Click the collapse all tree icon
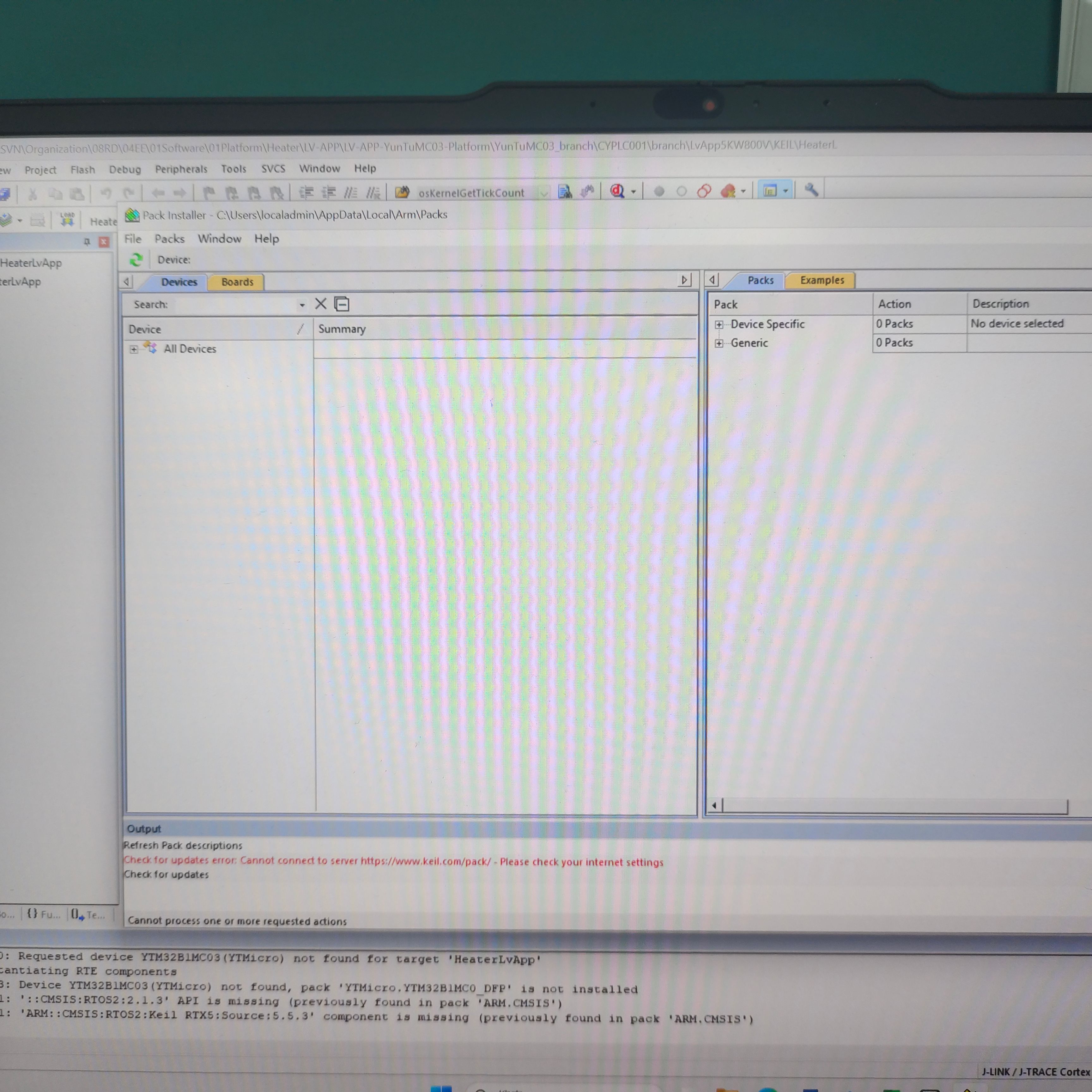This screenshot has height=1092, width=1092. (x=341, y=304)
